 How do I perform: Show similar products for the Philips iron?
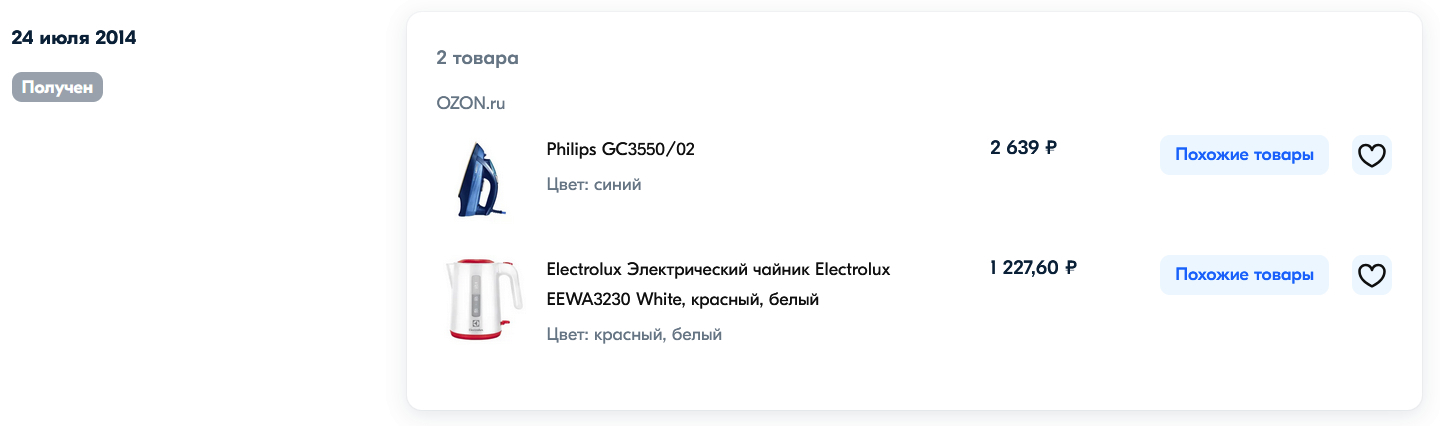coord(1244,155)
